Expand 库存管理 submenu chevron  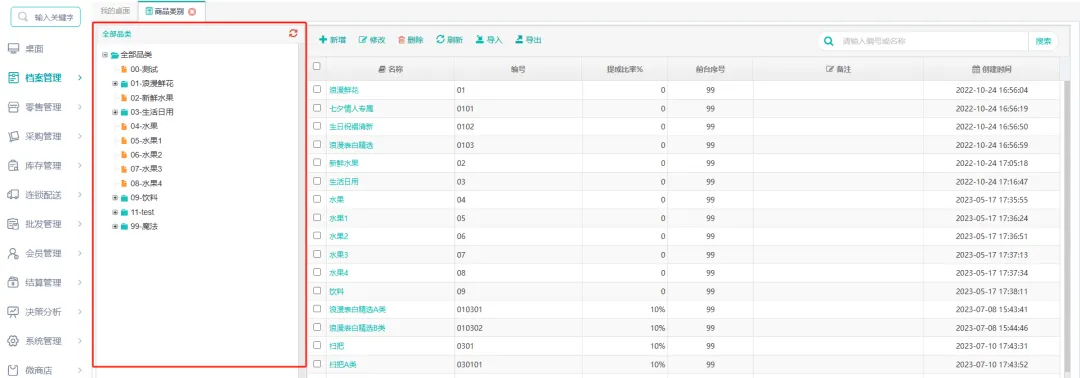(80, 166)
